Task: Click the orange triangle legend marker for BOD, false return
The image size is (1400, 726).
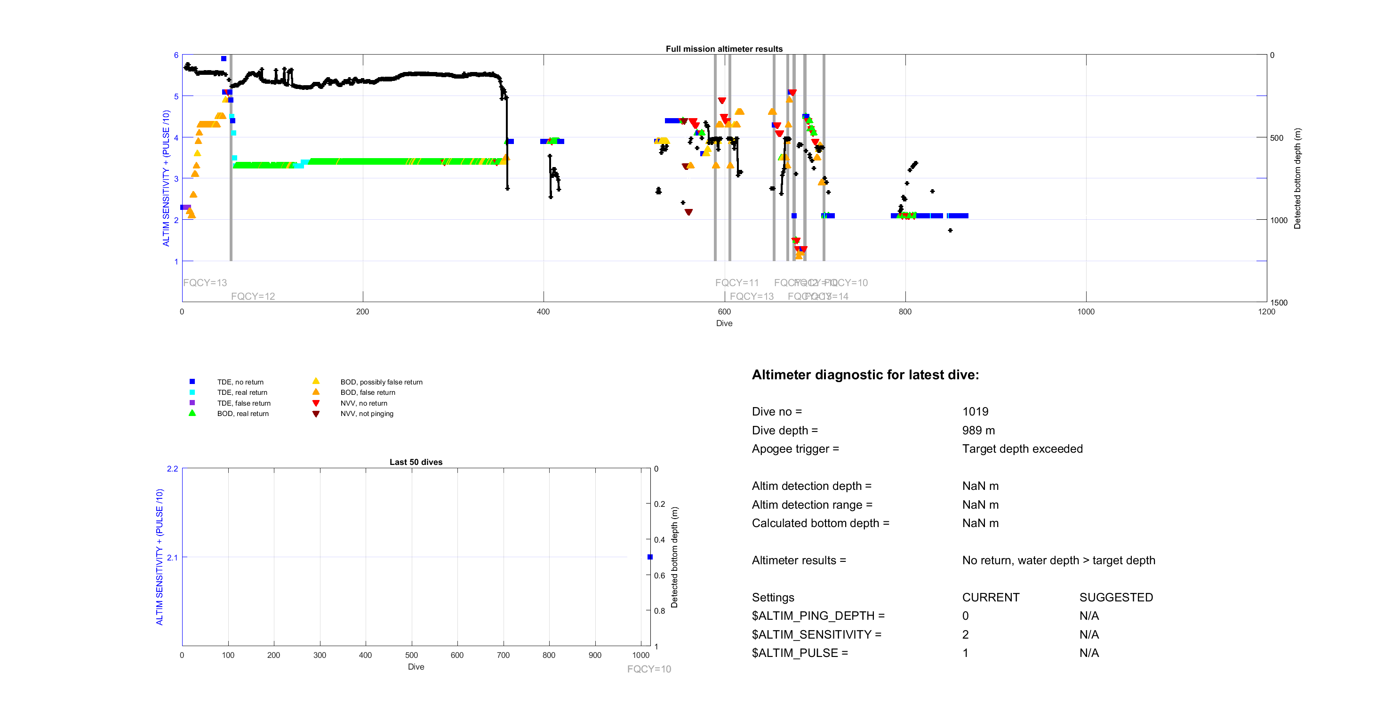Action: [316, 393]
